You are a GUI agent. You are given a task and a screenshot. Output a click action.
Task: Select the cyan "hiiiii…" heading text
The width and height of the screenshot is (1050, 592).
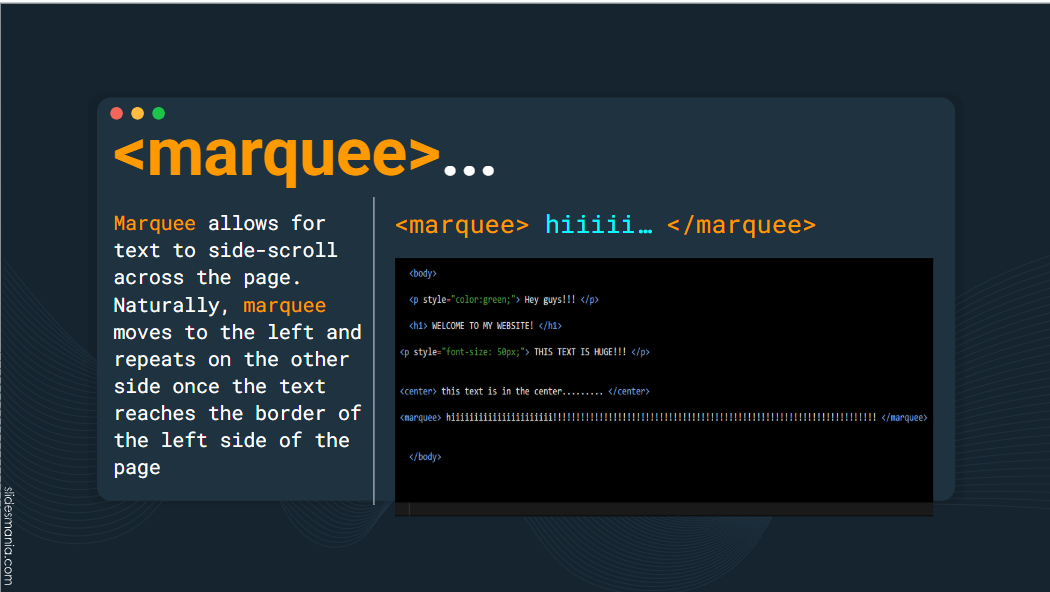click(598, 225)
